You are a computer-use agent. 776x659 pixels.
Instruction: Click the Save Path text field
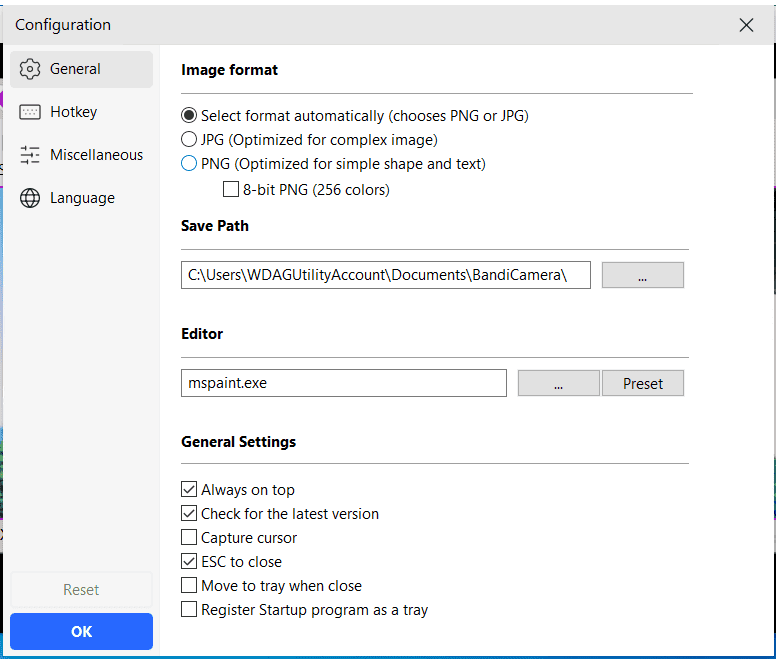386,275
